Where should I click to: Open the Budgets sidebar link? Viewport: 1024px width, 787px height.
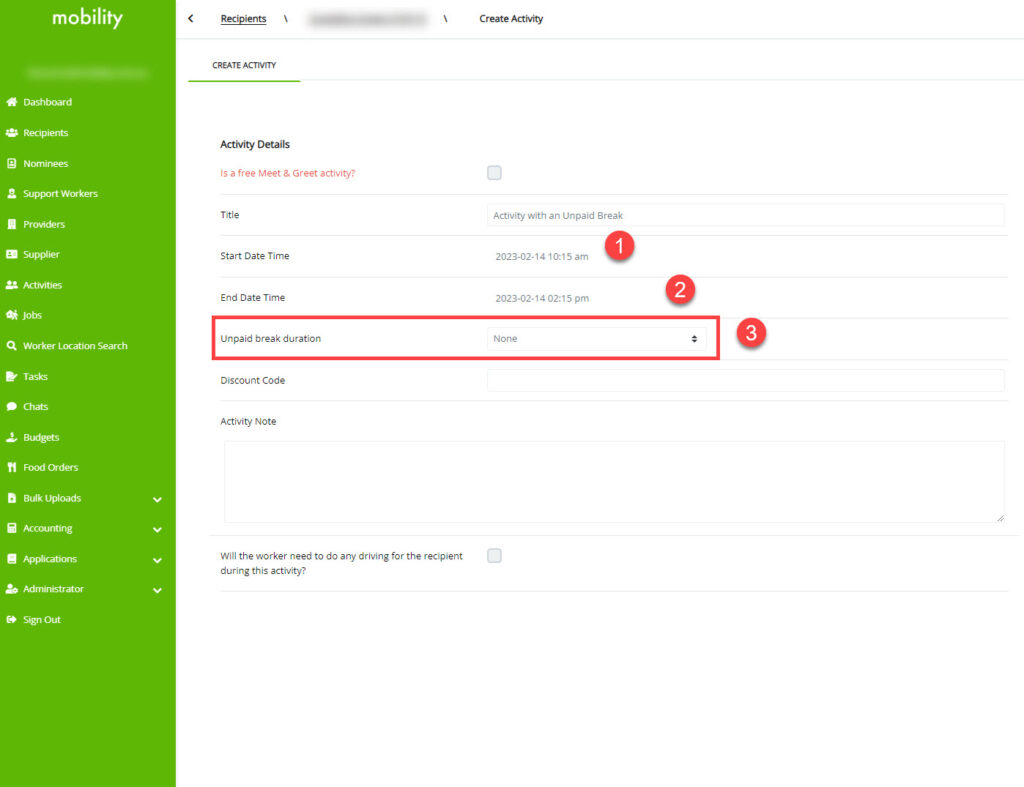(41, 437)
